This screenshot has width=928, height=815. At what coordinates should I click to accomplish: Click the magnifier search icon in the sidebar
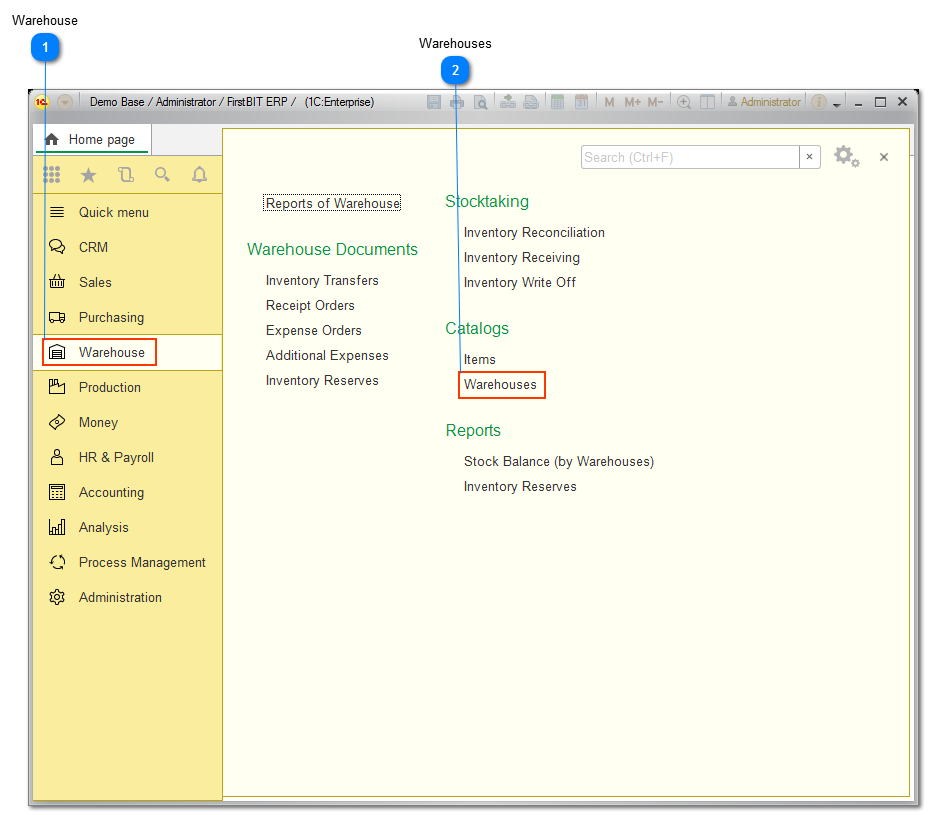pyautogui.click(x=162, y=174)
